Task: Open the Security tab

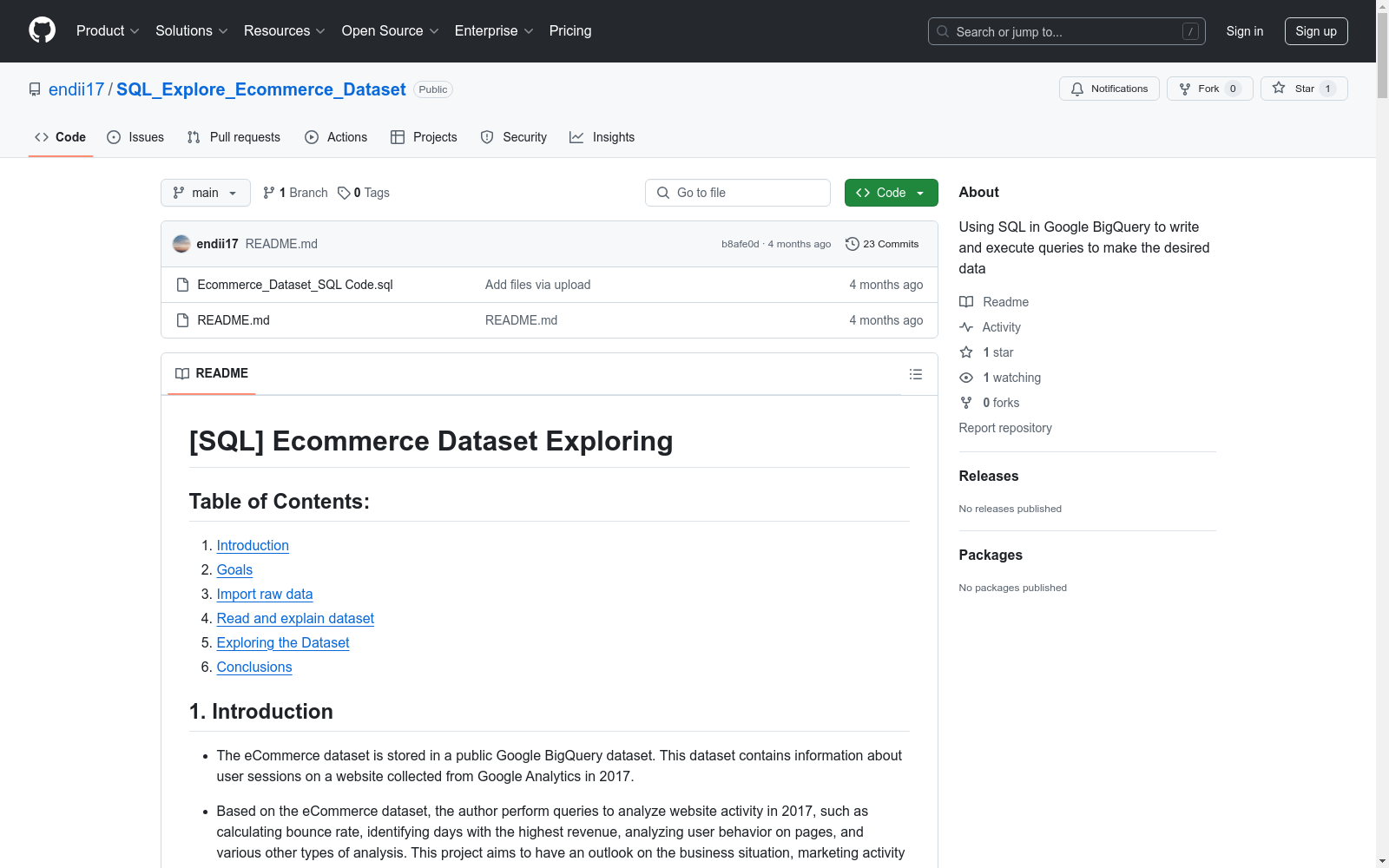Action: coord(514,137)
